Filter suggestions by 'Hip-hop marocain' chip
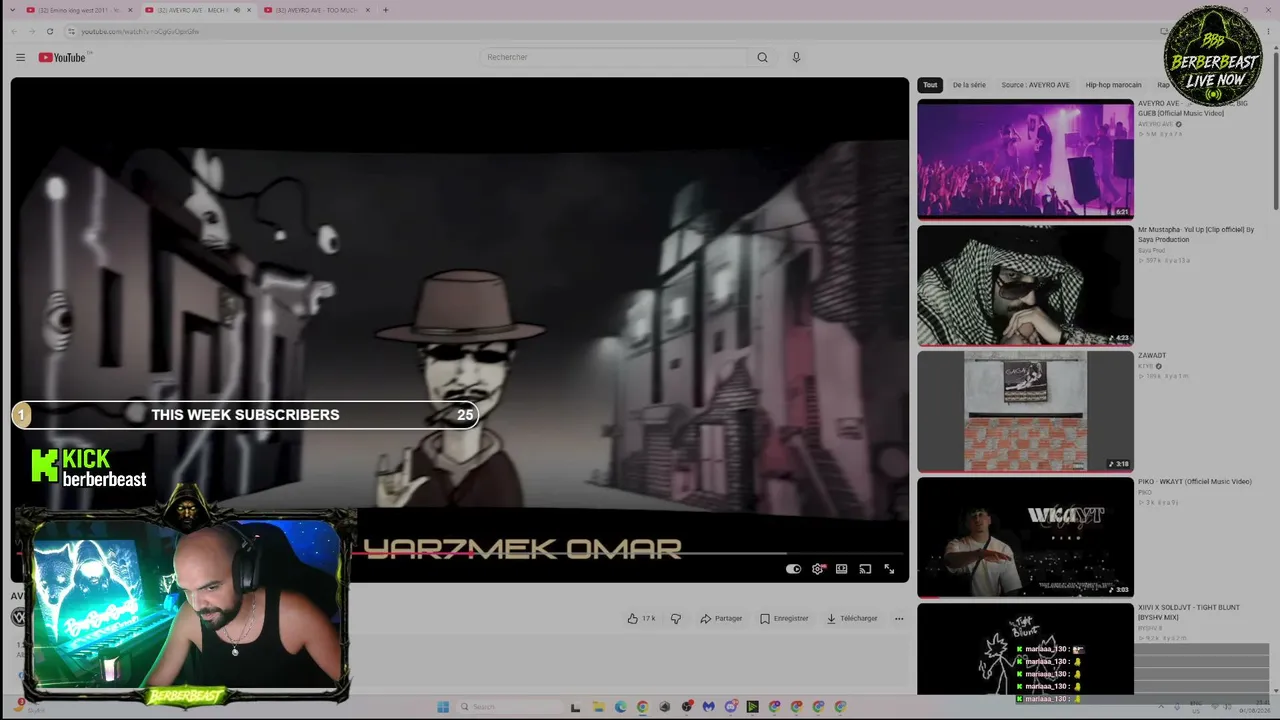The image size is (1280, 720). tap(1113, 85)
